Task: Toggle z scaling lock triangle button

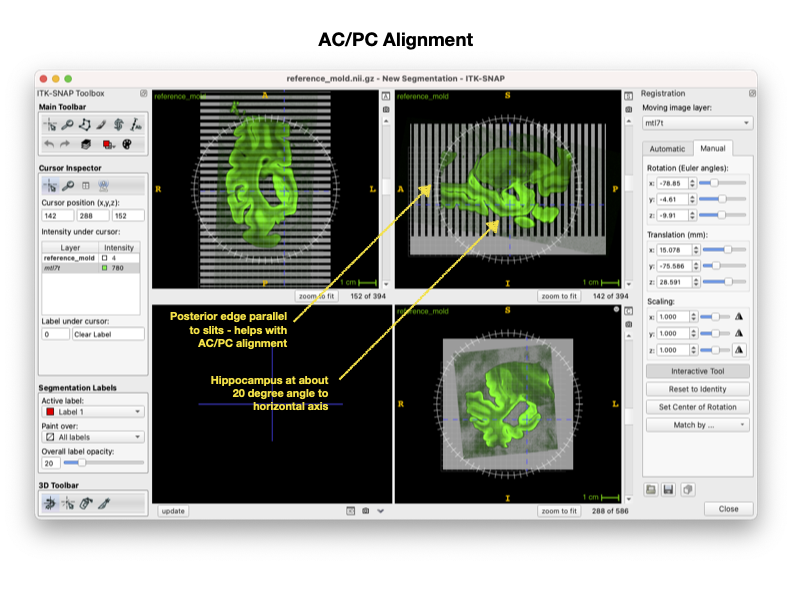Action: point(739,350)
